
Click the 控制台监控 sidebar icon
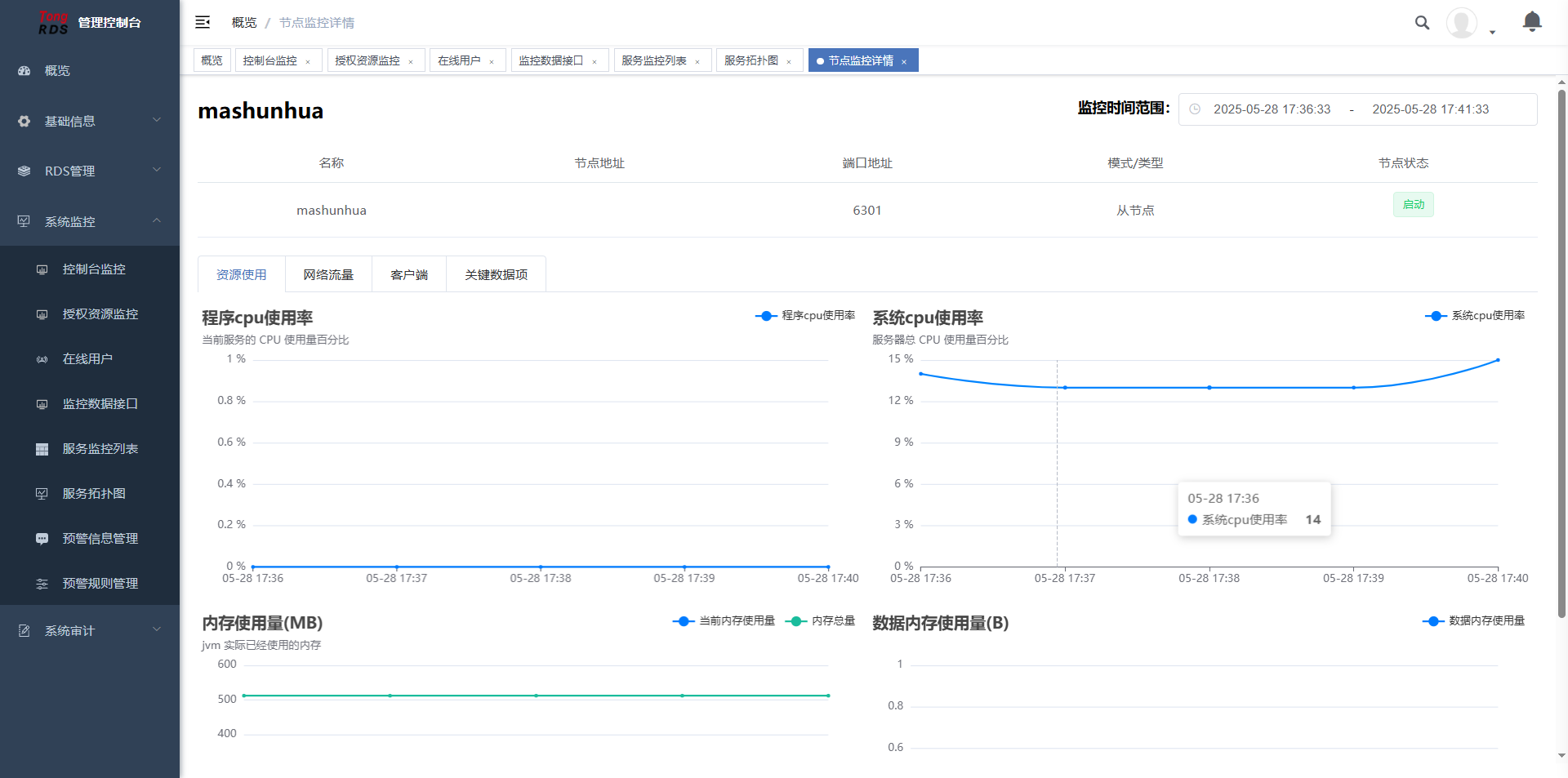click(42, 269)
